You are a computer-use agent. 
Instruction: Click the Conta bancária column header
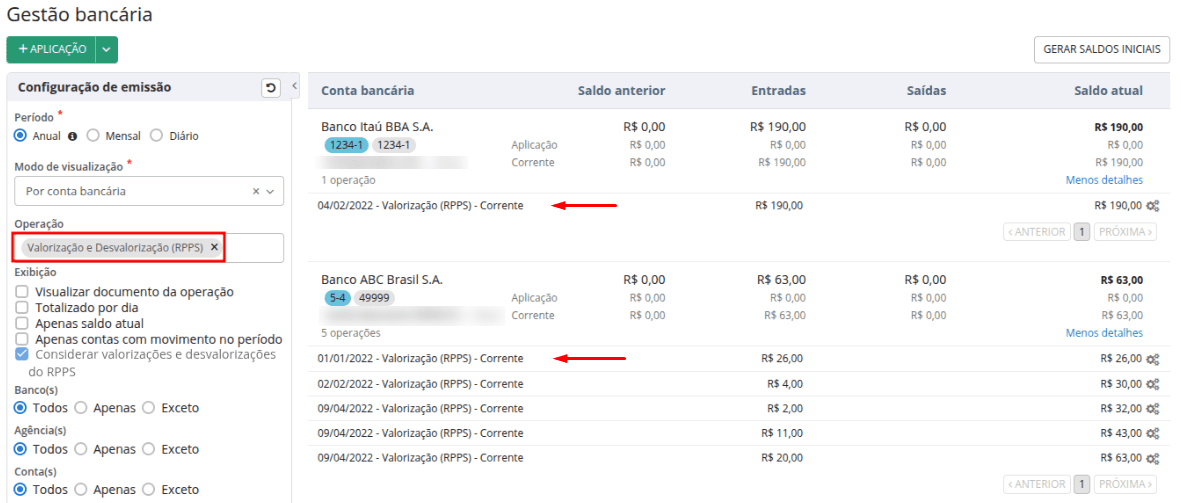coord(368,90)
